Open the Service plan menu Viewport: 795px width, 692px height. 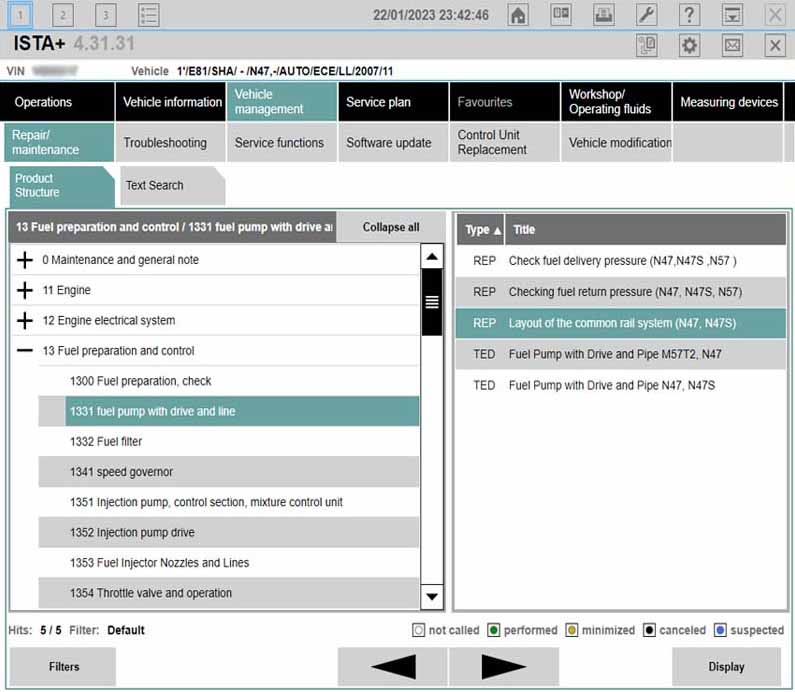point(393,102)
